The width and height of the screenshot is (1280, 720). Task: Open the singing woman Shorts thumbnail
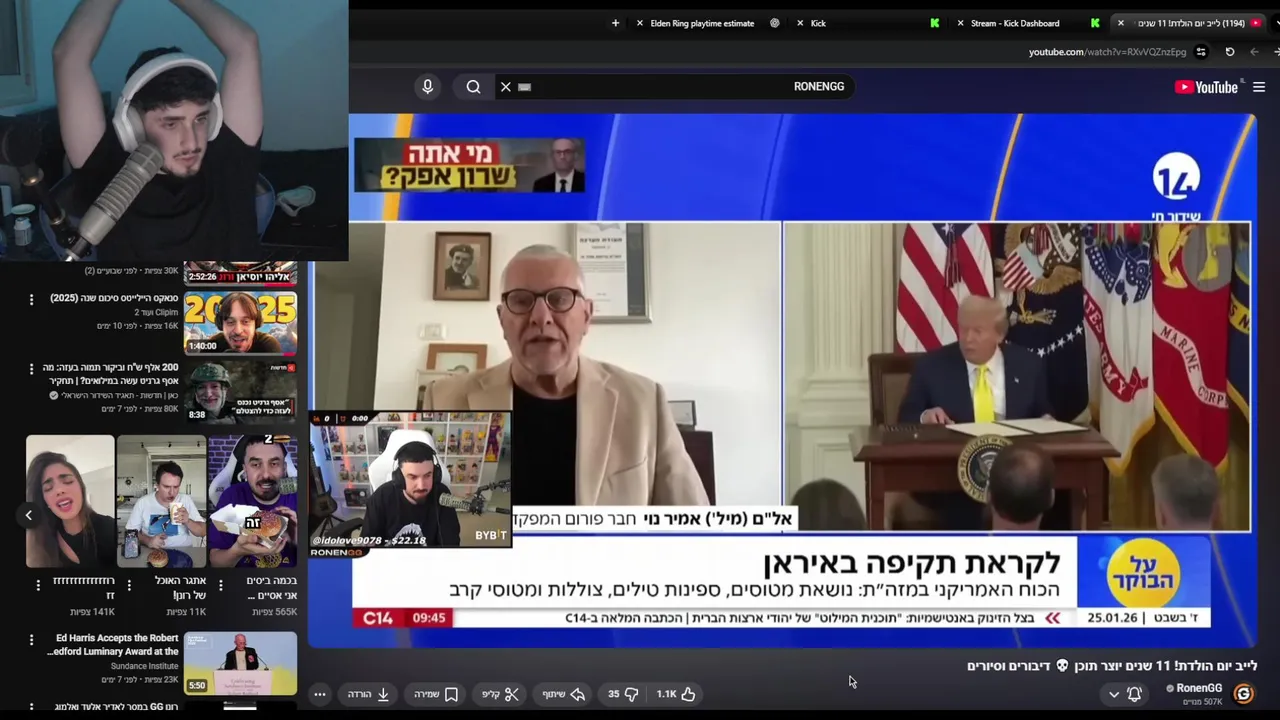(x=70, y=501)
